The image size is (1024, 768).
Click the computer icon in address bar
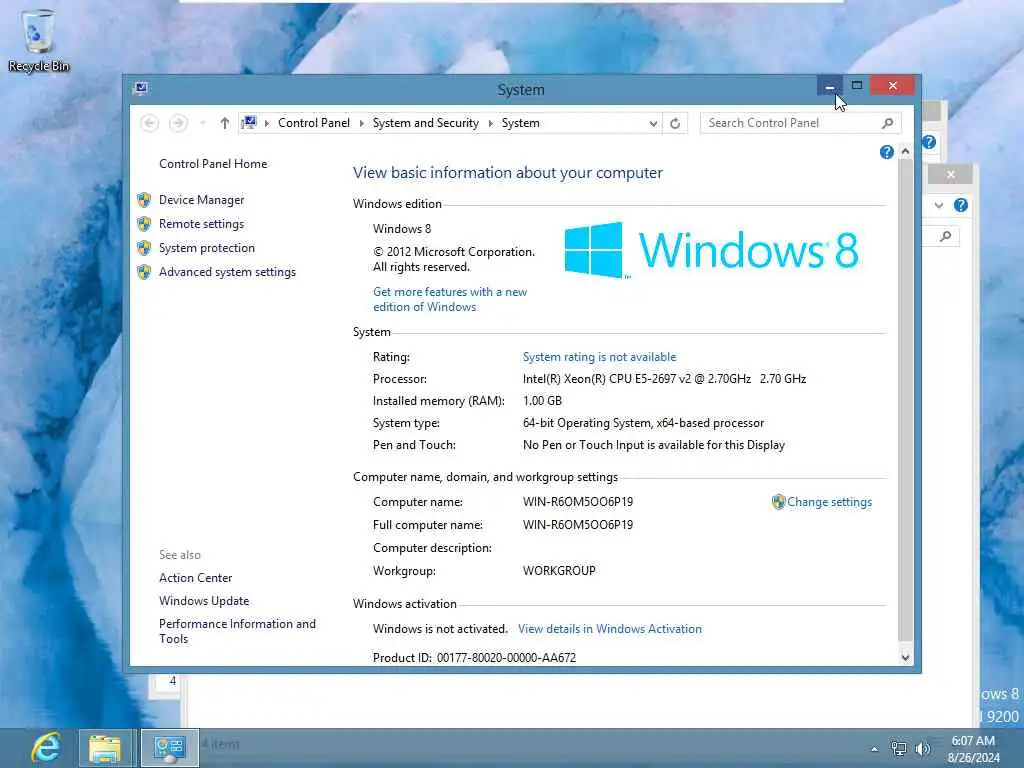click(x=249, y=122)
